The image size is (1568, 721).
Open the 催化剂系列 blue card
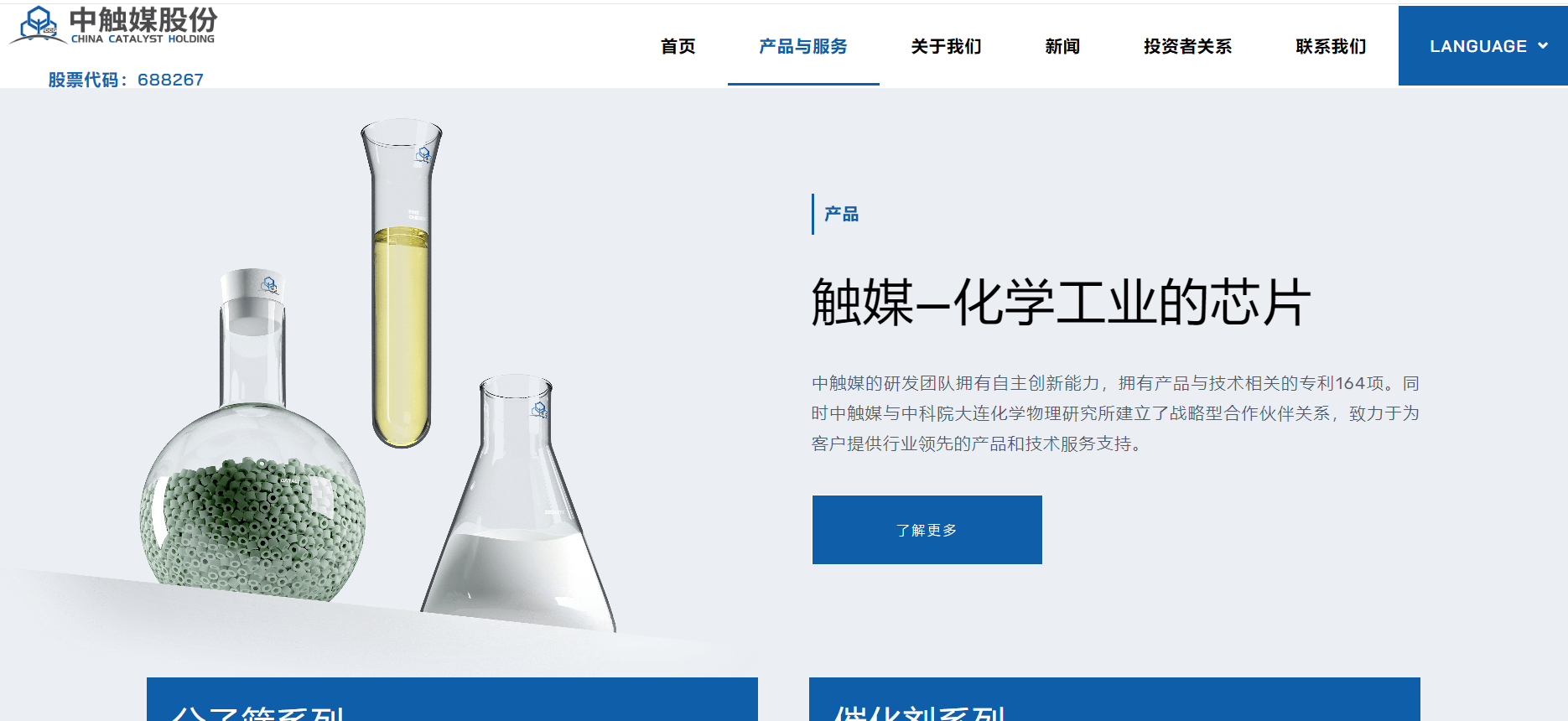pyautogui.click(x=1114, y=699)
